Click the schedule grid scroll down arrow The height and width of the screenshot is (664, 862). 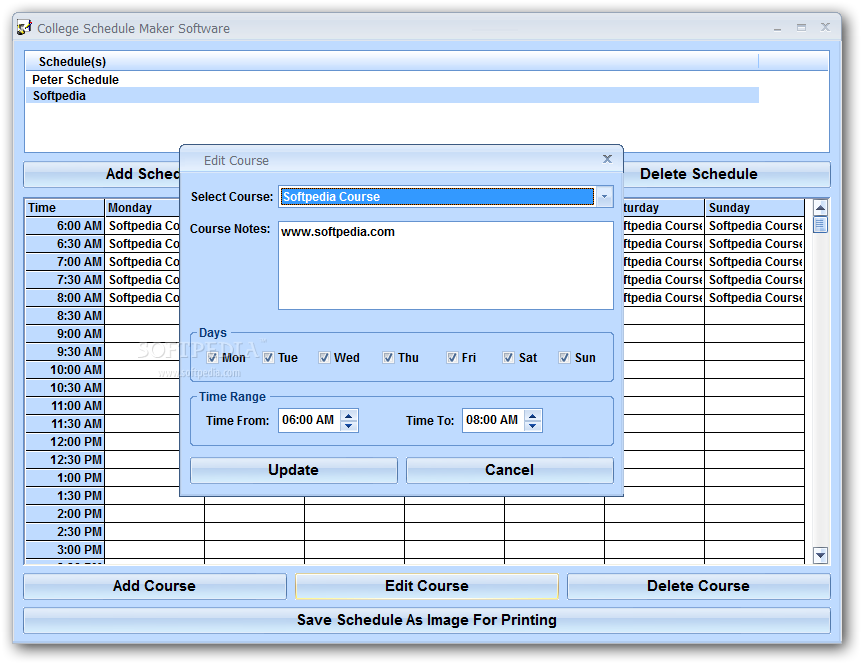820,555
